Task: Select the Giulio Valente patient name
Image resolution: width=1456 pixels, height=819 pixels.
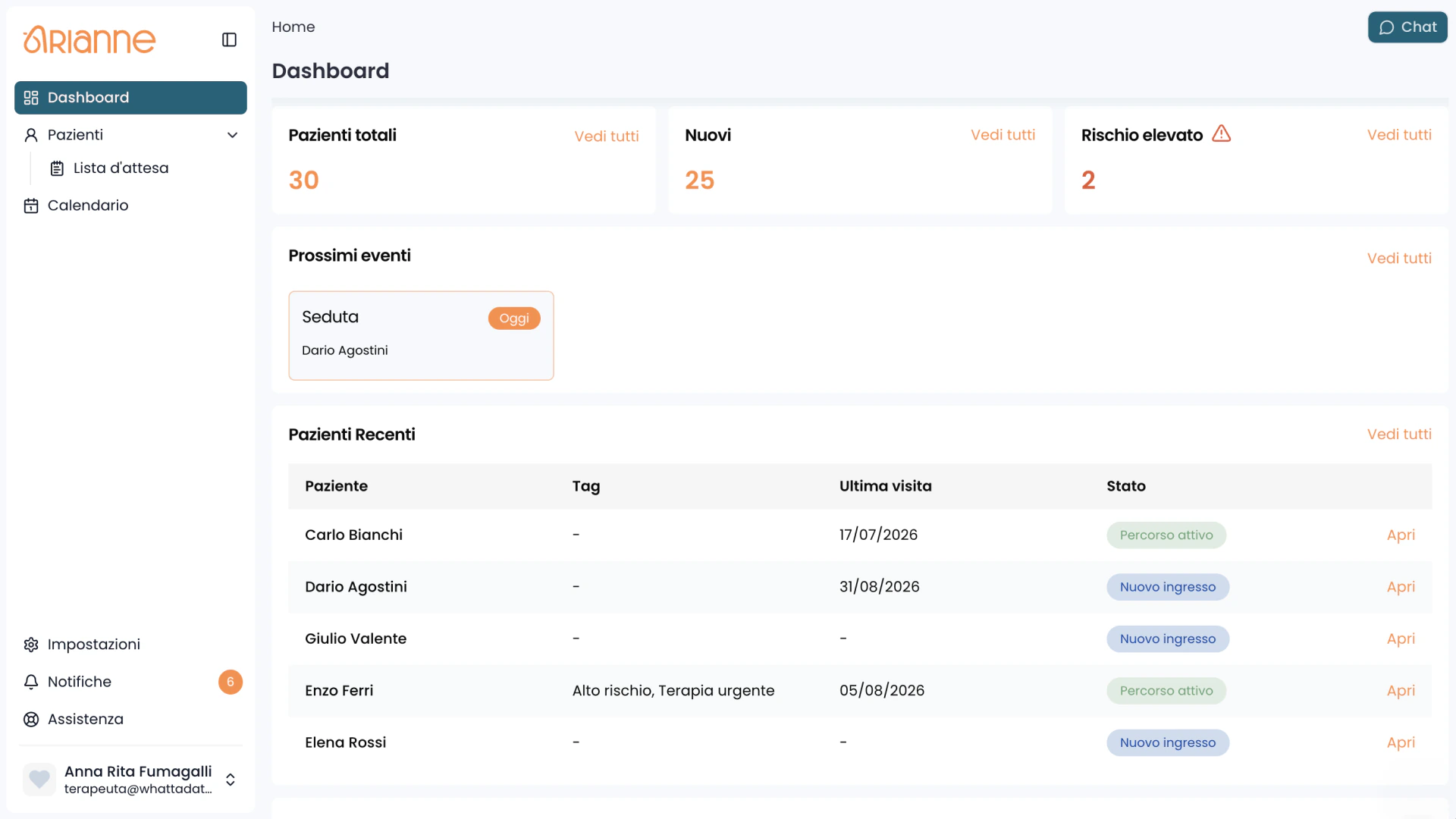Action: click(x=356, y=639)
